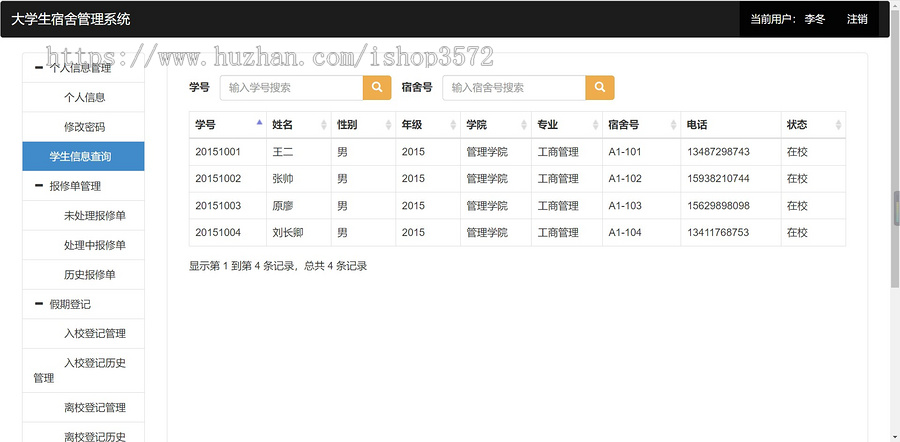Screen dimensions: 900x442
Task: Focus the 输入学号搜索 input field
Action: point(292,88)
